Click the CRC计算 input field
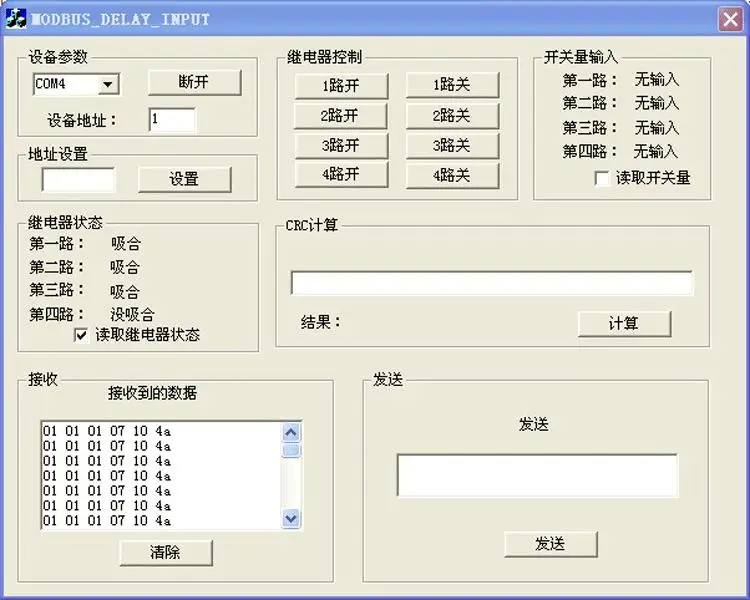 pyautogui.click(x=491, y=283)
